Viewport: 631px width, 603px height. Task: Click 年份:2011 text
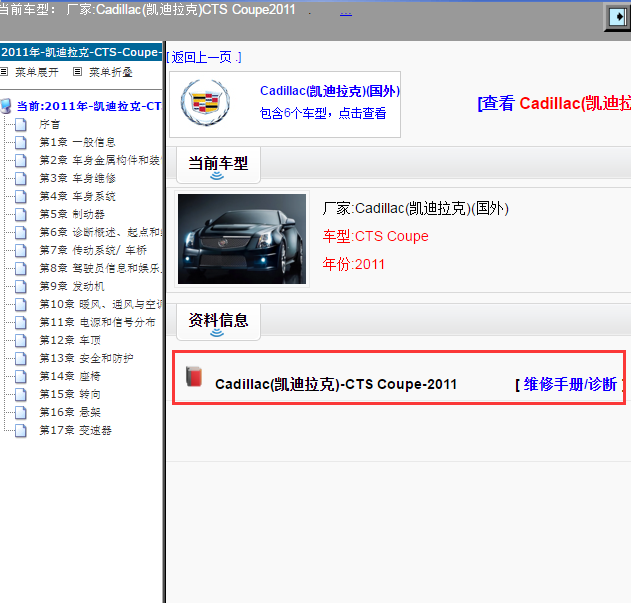(x=354, y=264)
